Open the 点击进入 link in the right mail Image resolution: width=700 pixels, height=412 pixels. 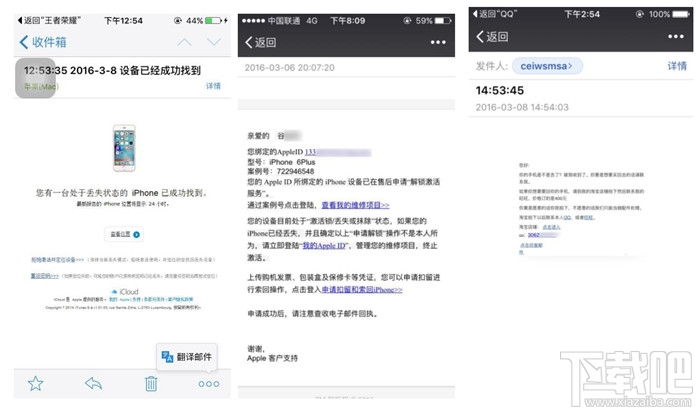[551, 227]
